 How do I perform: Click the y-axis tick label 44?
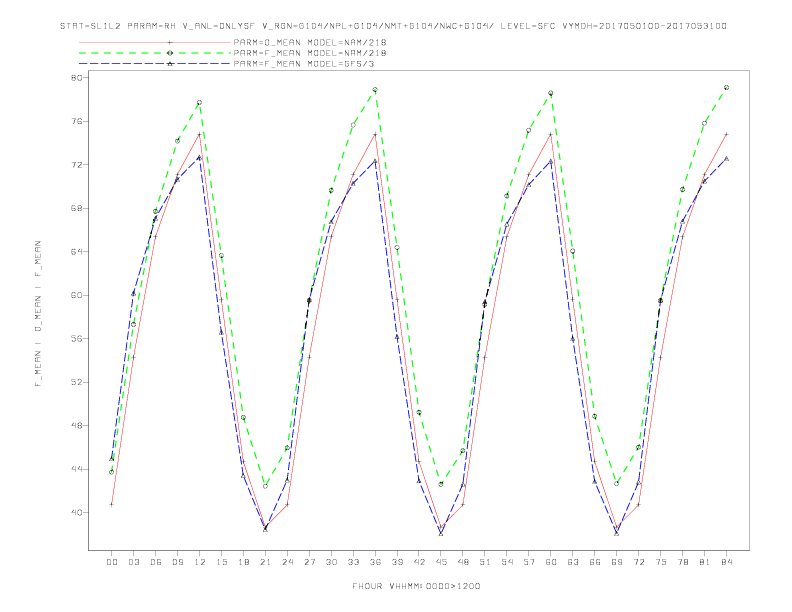click(x=77, y=469)
